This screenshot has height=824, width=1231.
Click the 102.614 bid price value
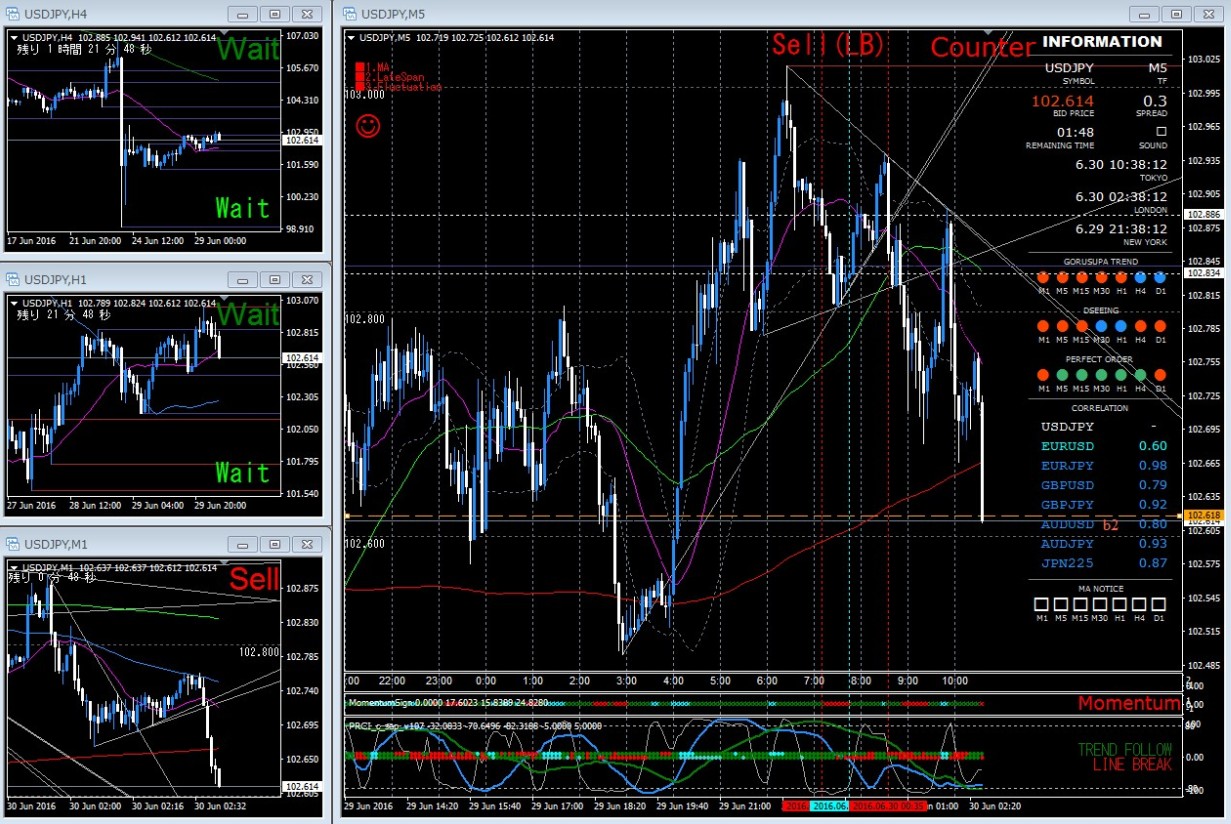pyautogui.click(x=1062, y=101)
